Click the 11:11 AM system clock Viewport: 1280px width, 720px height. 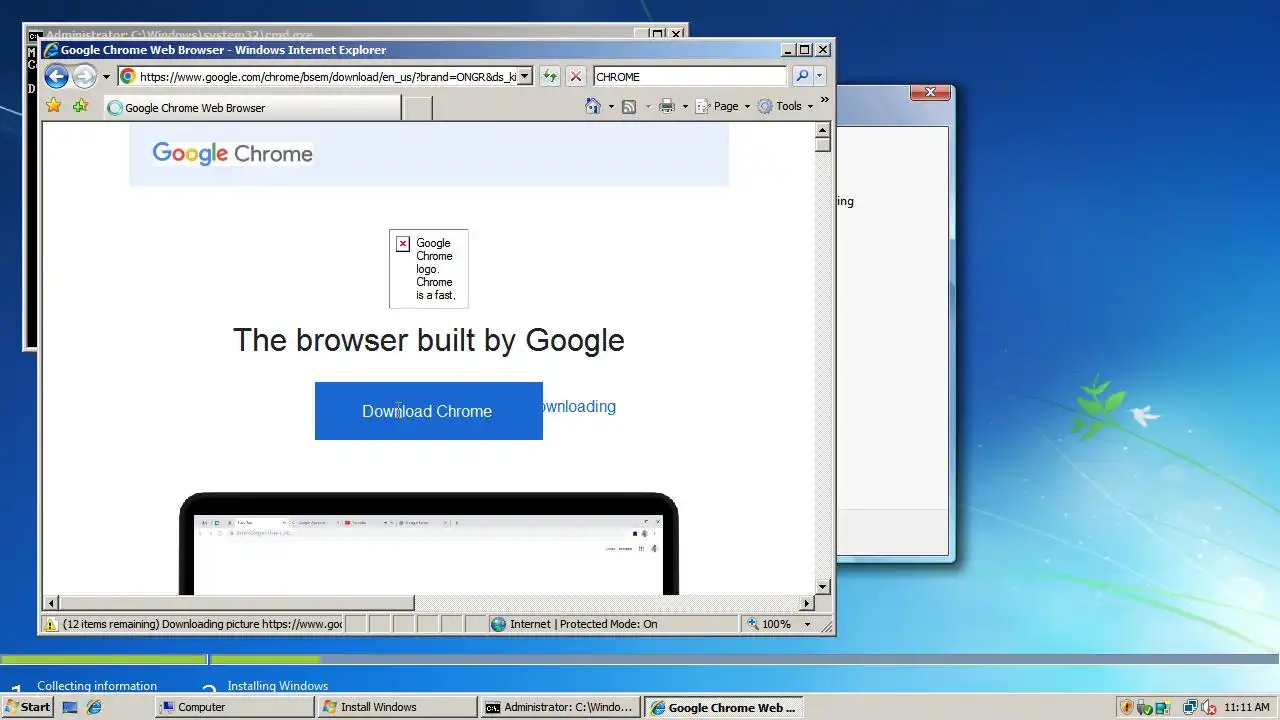1247,707
